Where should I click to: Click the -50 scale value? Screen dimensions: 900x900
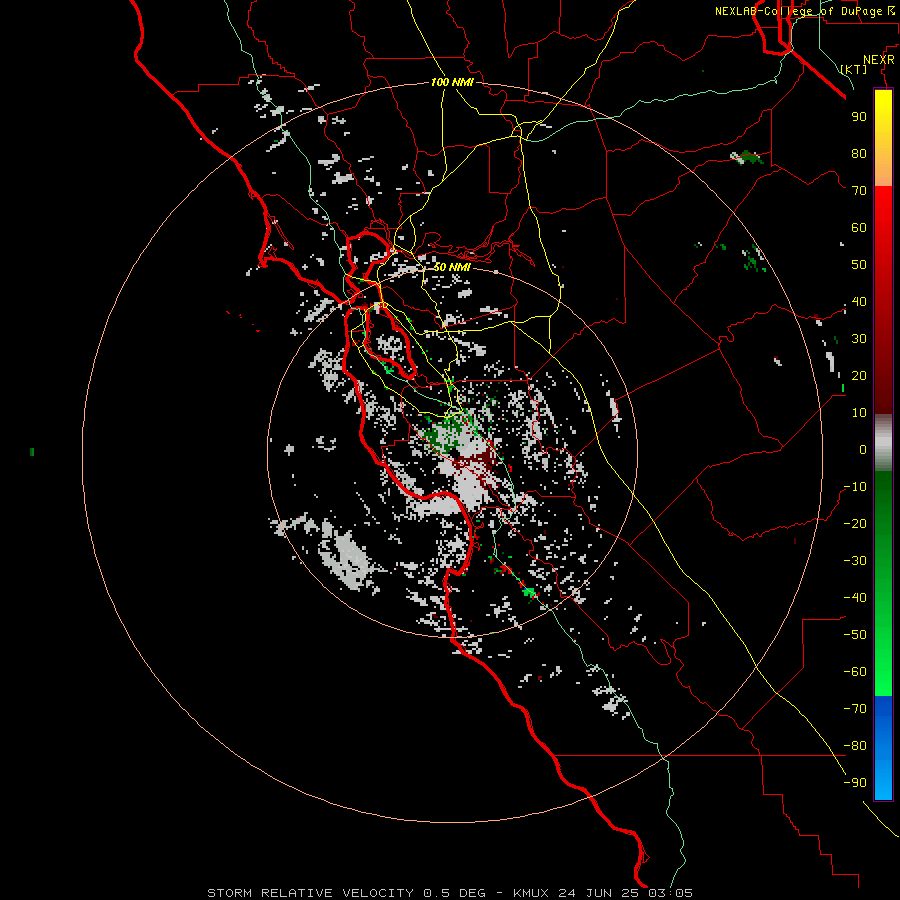(855, 635)
